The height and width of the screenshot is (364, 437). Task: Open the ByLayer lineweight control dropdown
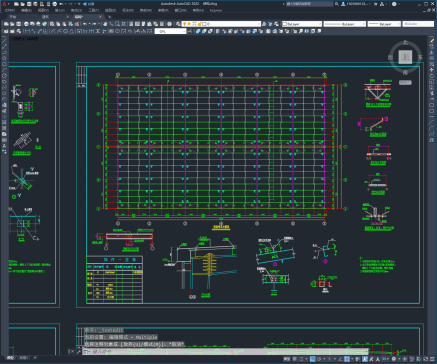384,24
